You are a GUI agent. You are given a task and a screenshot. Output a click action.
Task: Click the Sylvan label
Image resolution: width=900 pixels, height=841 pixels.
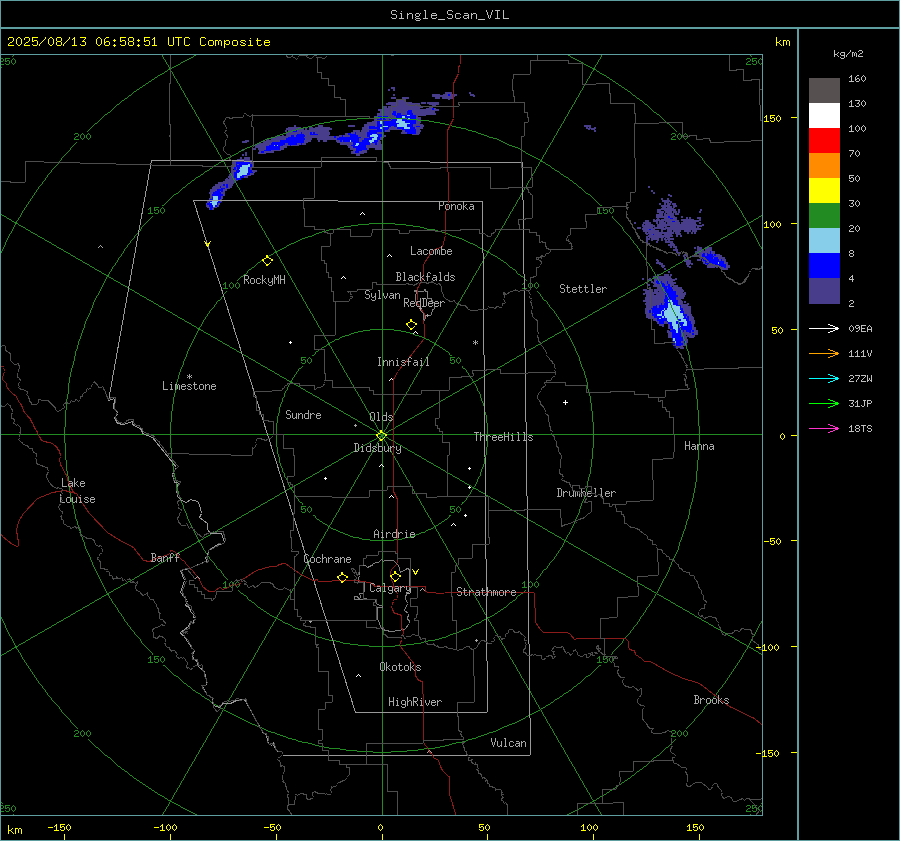click(382, 295)
